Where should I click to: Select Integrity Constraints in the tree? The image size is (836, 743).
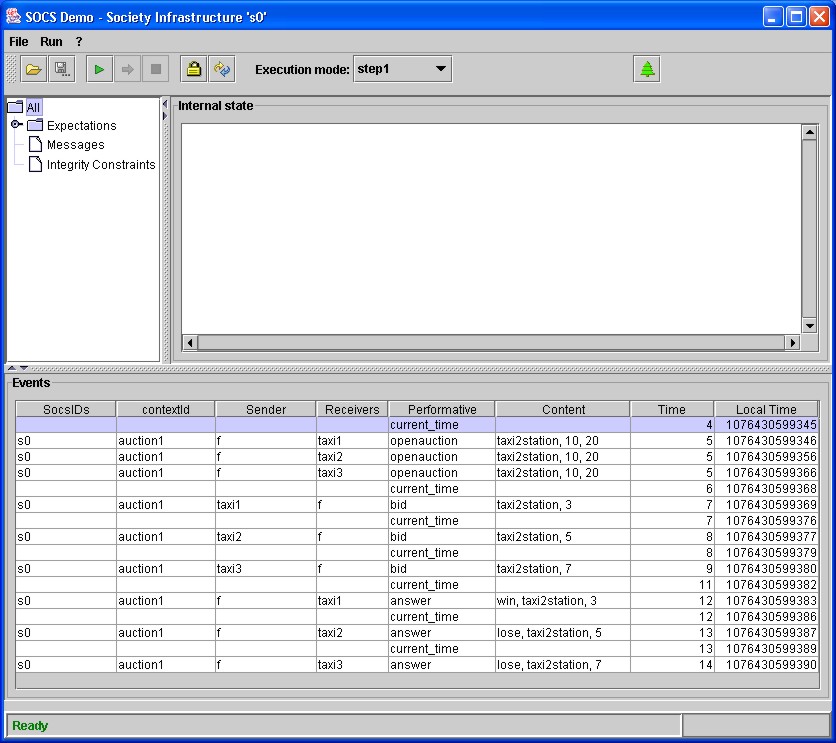coord(100,165)
